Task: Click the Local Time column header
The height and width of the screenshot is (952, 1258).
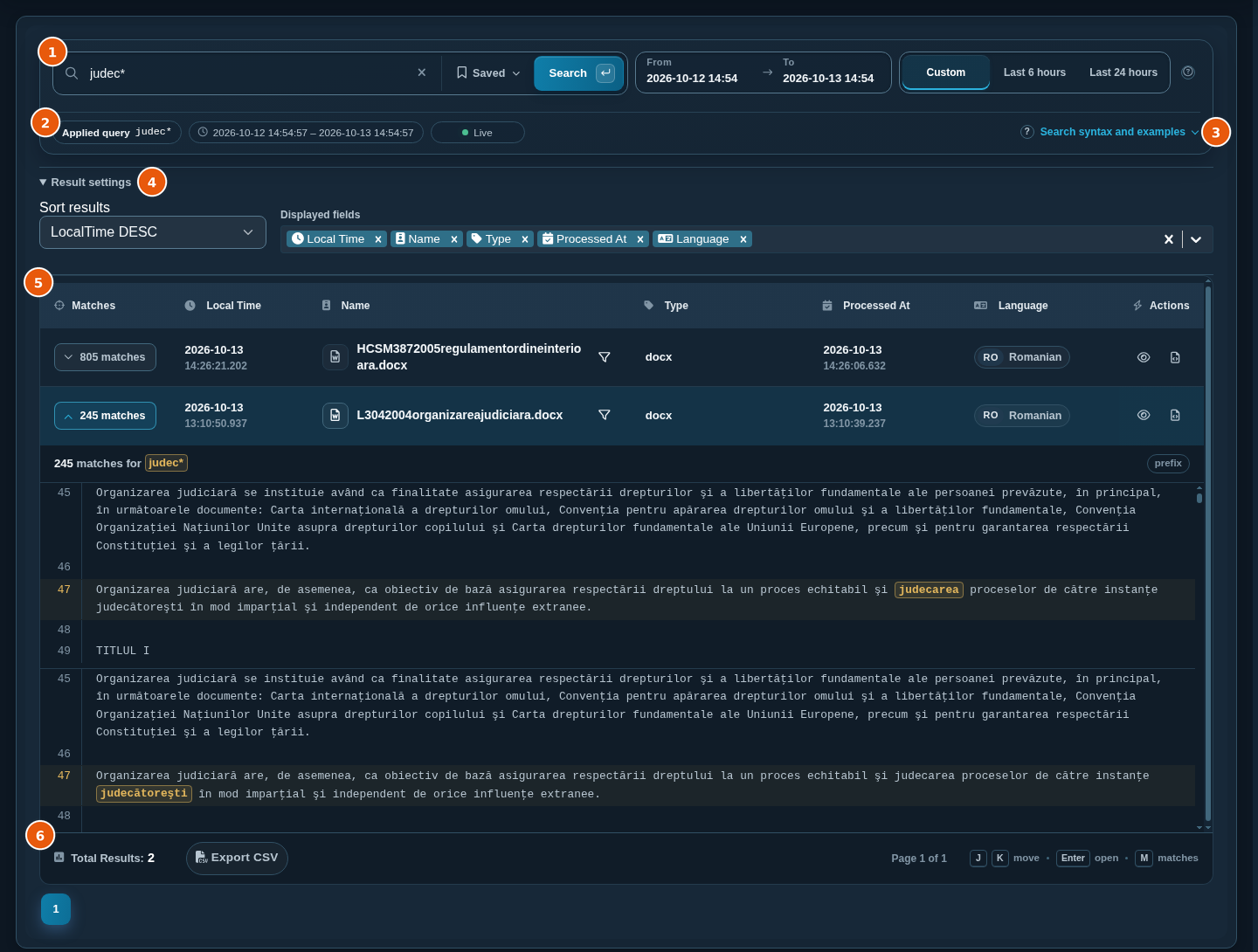Action: [224, 306]
